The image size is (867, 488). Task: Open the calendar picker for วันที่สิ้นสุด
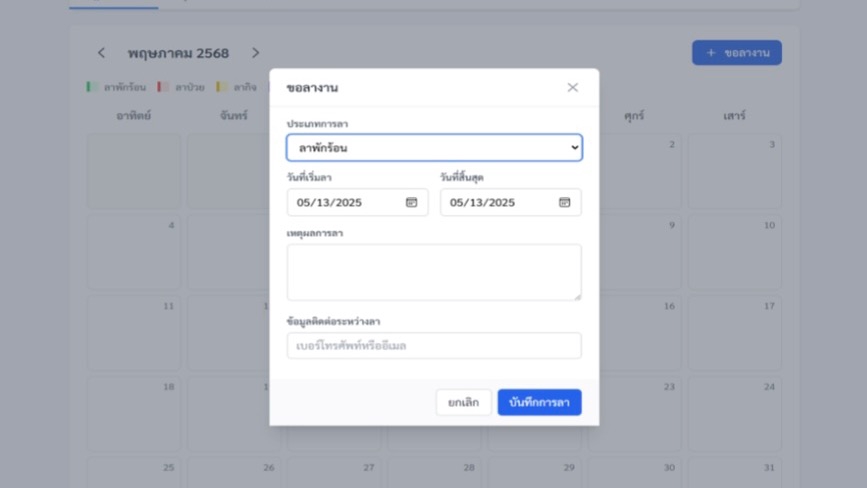point(564,202)
